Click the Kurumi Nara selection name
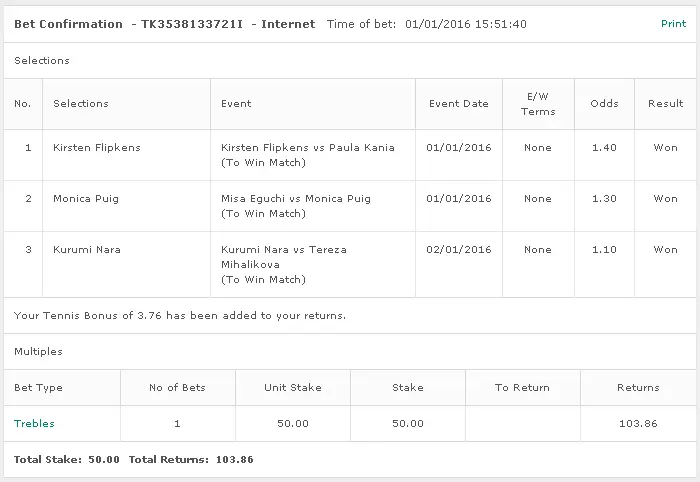Image resolution: width=700 pixels, height=482 pixels. [87, 249]
